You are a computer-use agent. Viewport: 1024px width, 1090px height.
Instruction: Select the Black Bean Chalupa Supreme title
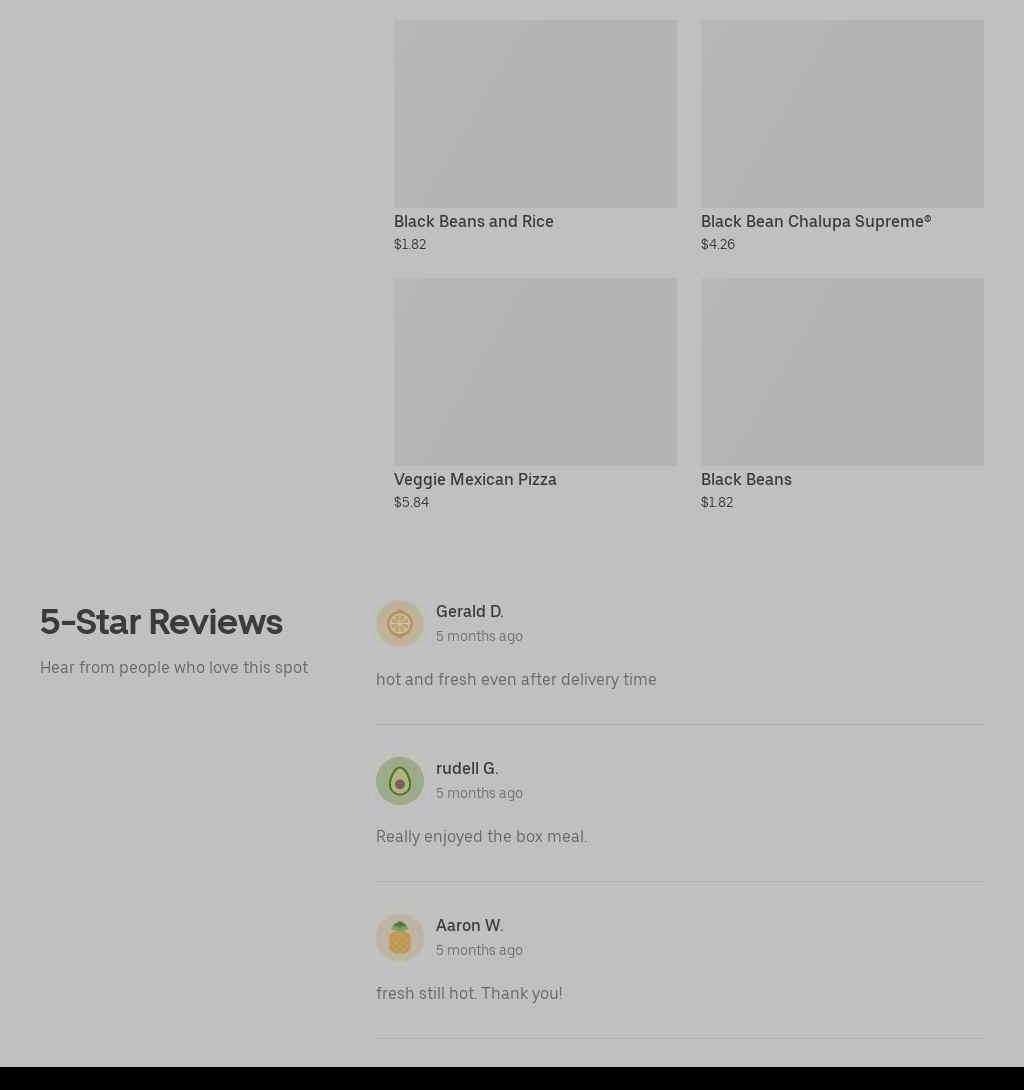[x=815, y=221]
